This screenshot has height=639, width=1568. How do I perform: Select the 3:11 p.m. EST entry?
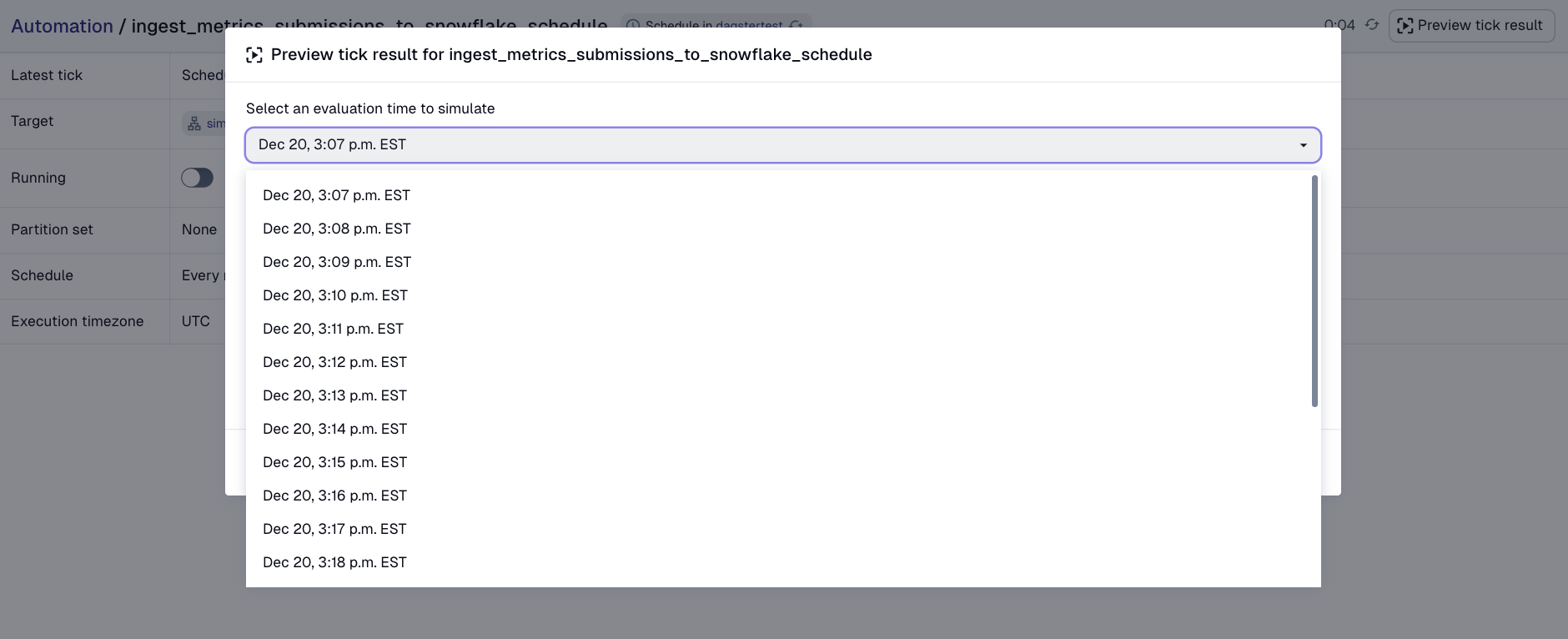point(333,329)
